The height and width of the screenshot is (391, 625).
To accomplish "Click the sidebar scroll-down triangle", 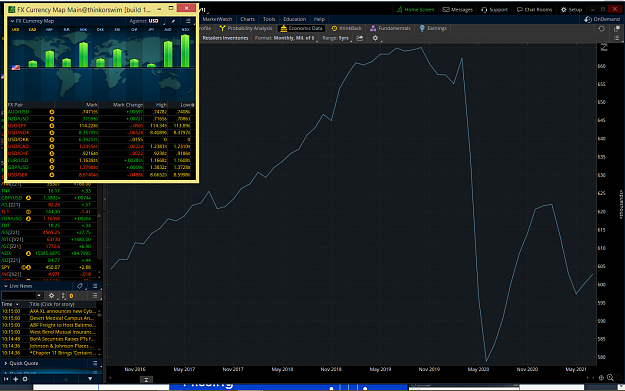I will pyautogui.click(x=90, y=379).
